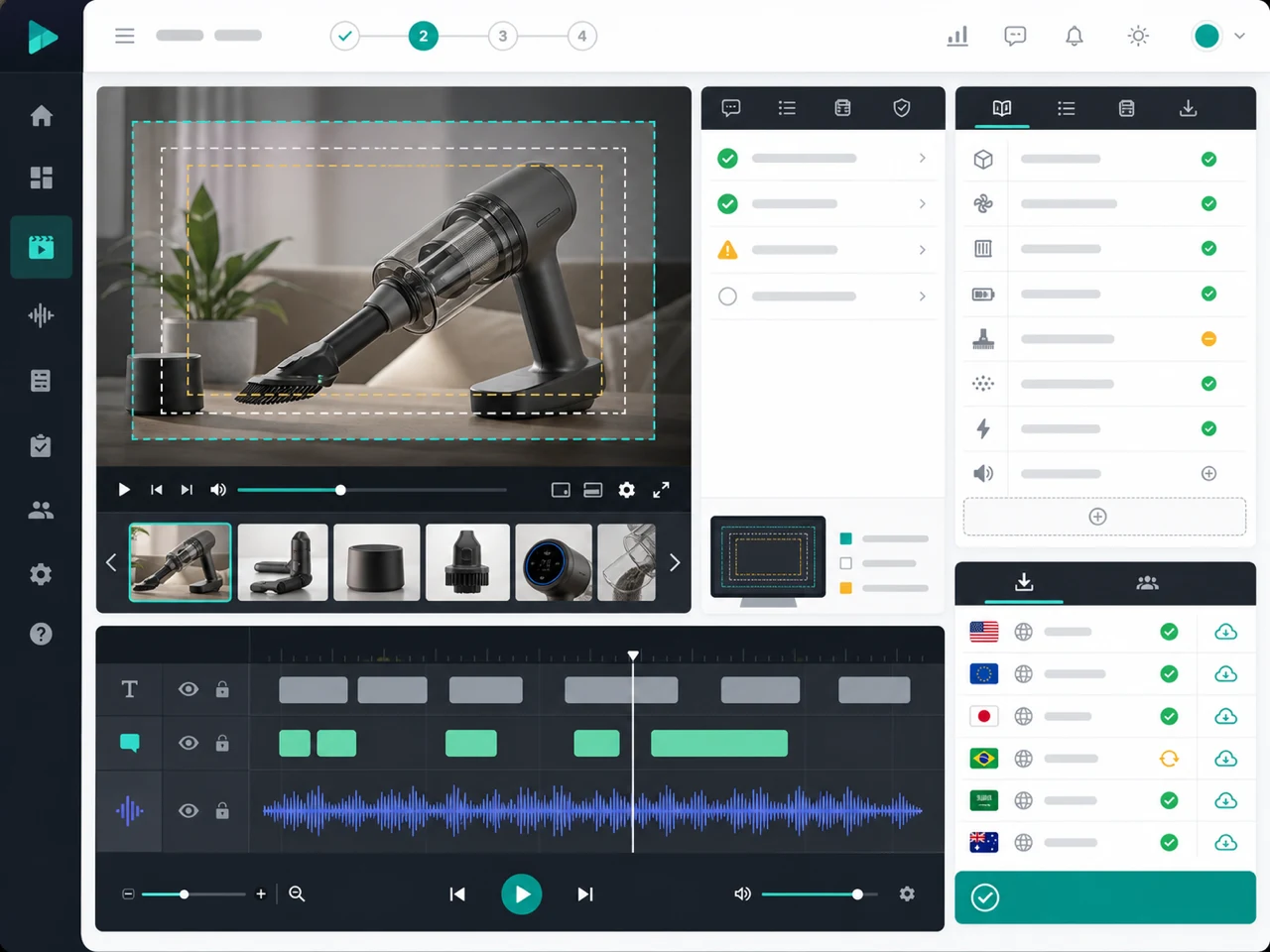Open the user avatar dropdown
The image size is (1270, 952).
(x=1218, y=36)
